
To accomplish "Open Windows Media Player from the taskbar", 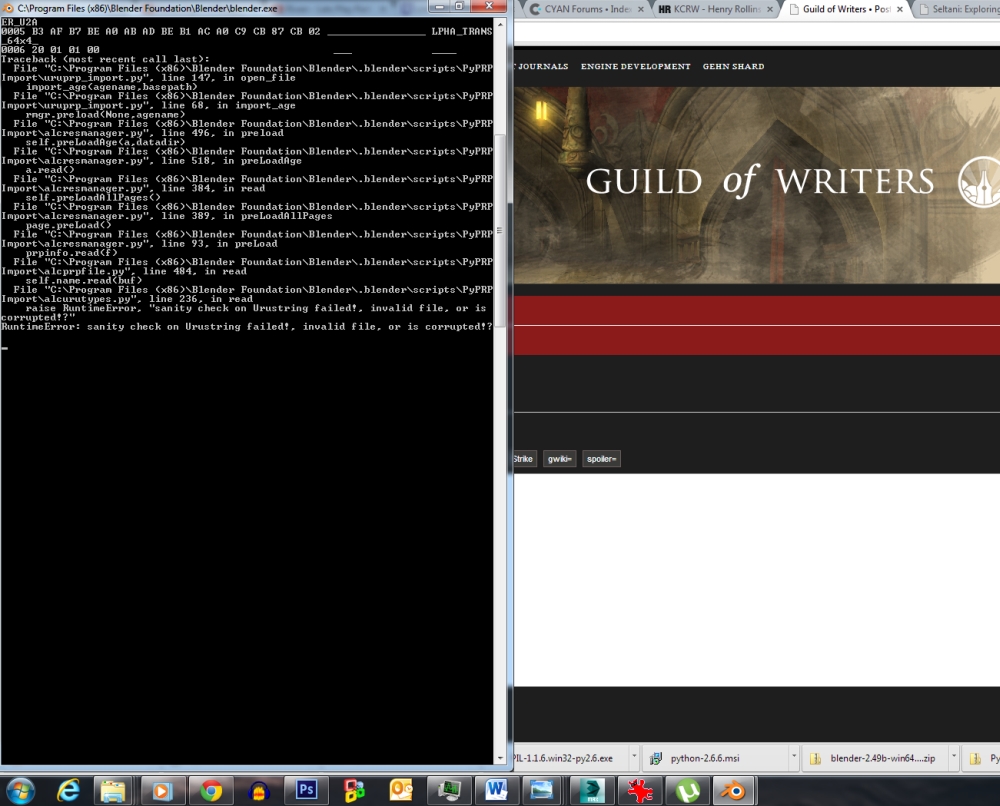I will (x=162, y=791).
